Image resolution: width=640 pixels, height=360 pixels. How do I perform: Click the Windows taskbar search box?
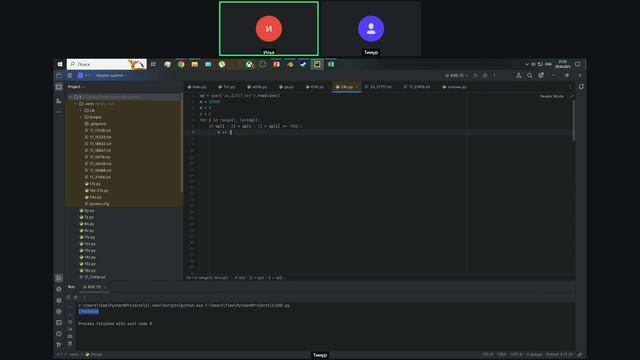(x=107, y=64)
